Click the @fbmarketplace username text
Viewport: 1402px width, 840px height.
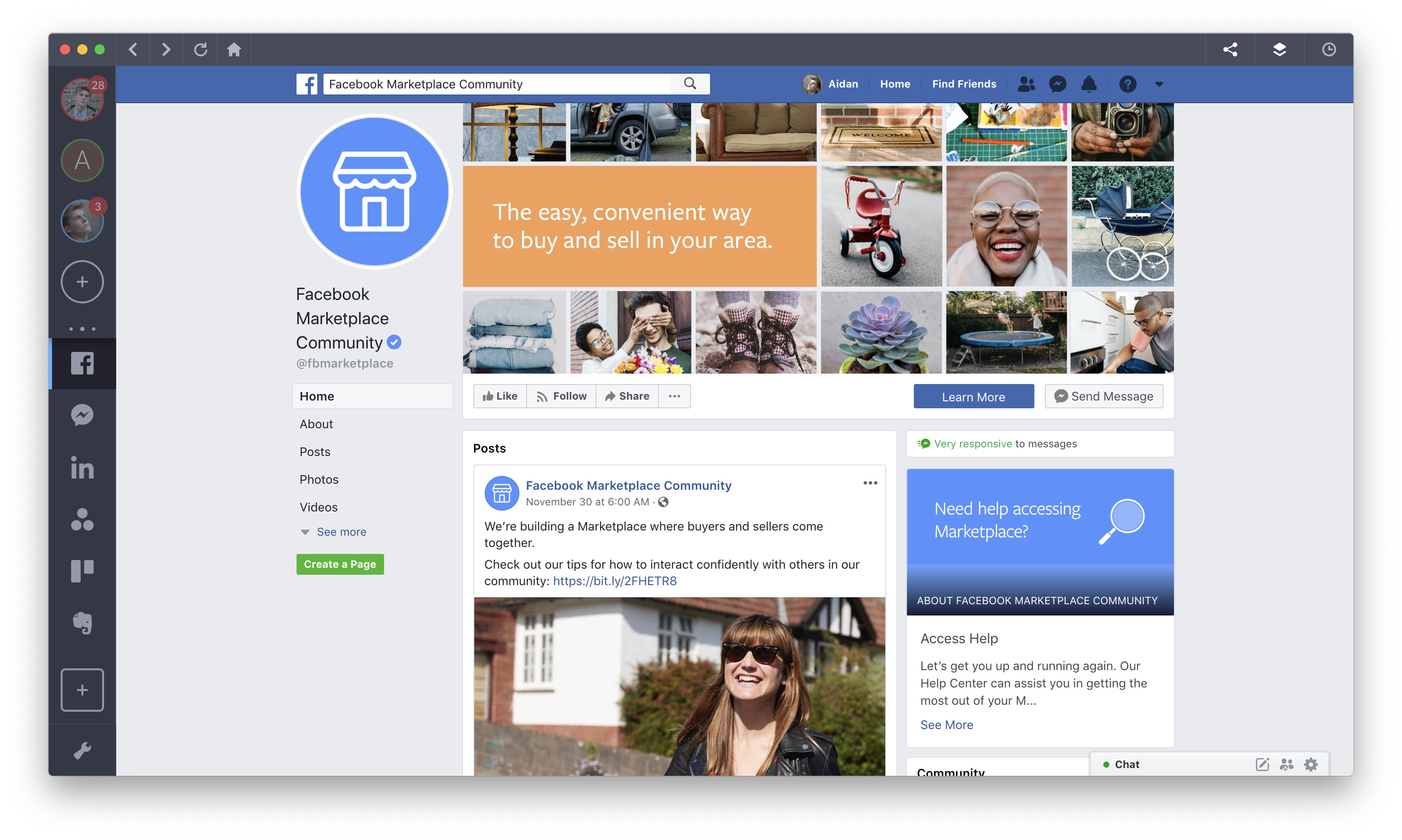pos(344,363)
